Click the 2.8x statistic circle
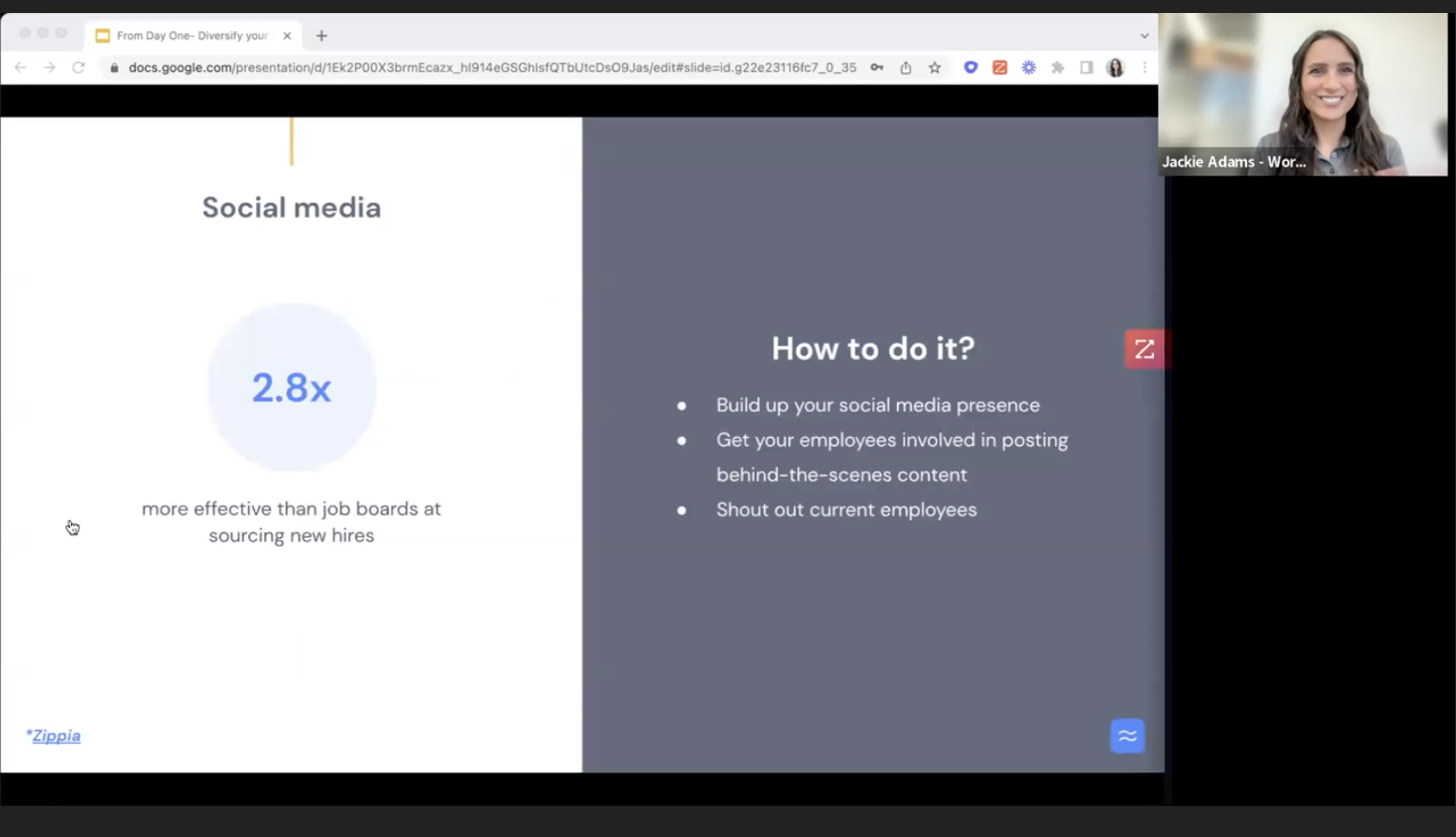 pyautogui.click(x=292, y=387)
